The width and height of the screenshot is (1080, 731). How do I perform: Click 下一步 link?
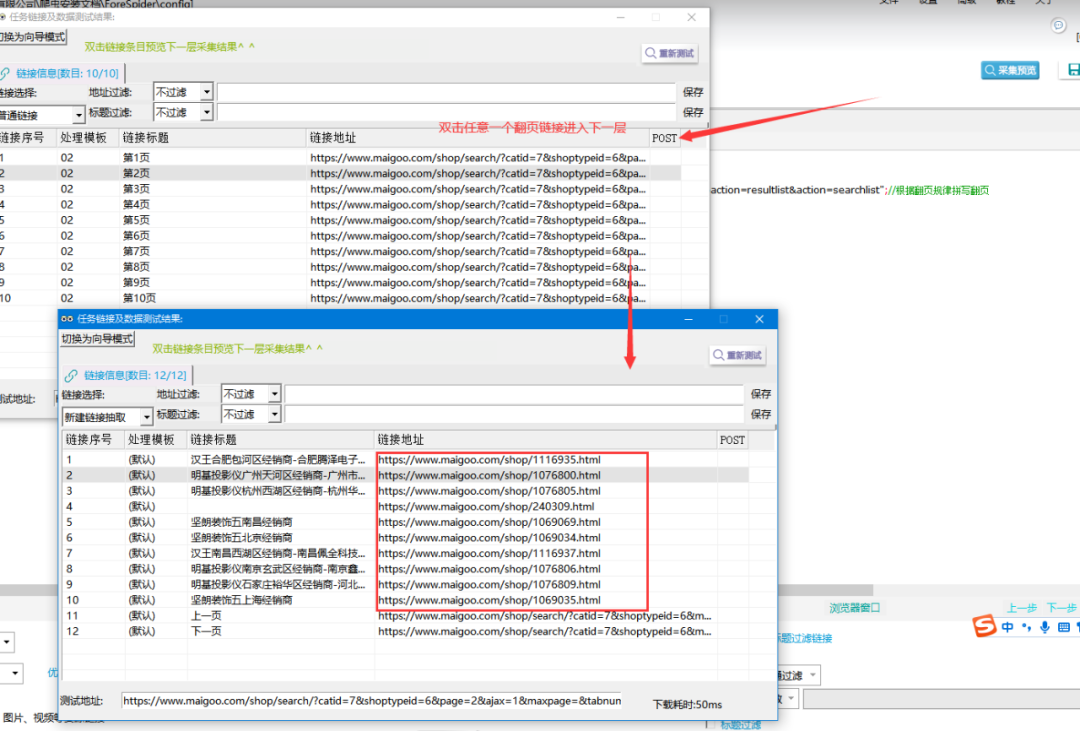[1061, 608]
